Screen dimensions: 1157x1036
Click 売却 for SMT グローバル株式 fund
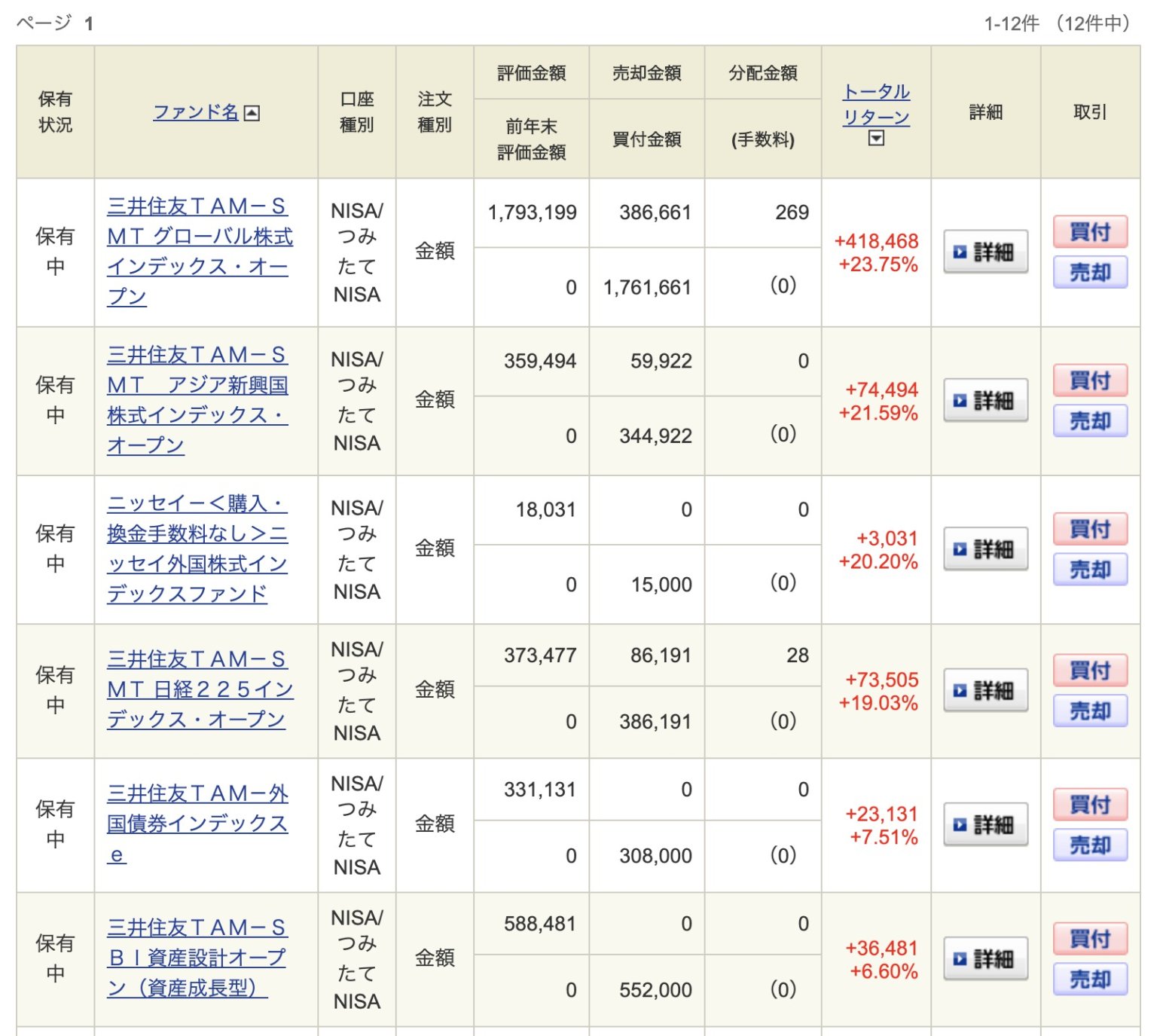tap(1090, 272)
